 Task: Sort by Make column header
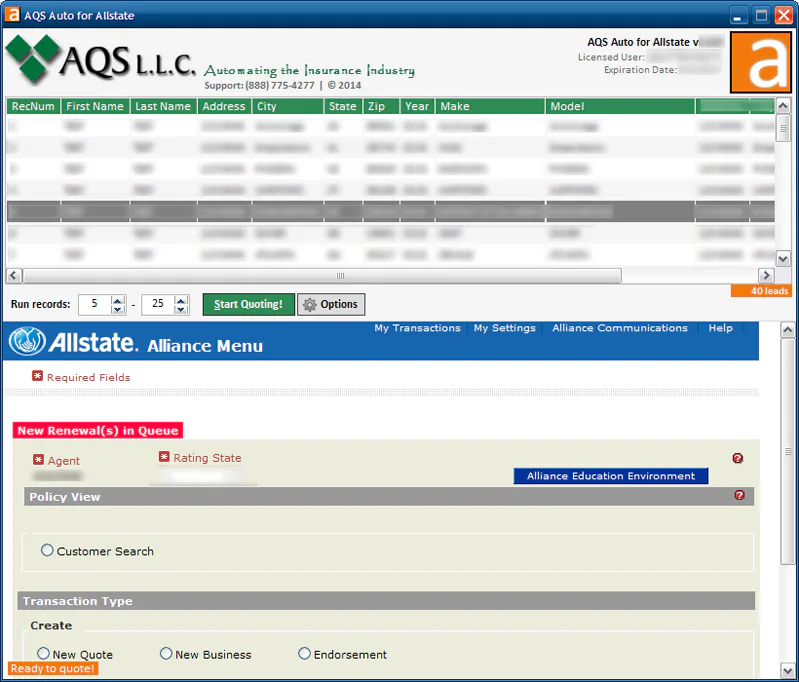pyautogui.click(x=490, y=106)
